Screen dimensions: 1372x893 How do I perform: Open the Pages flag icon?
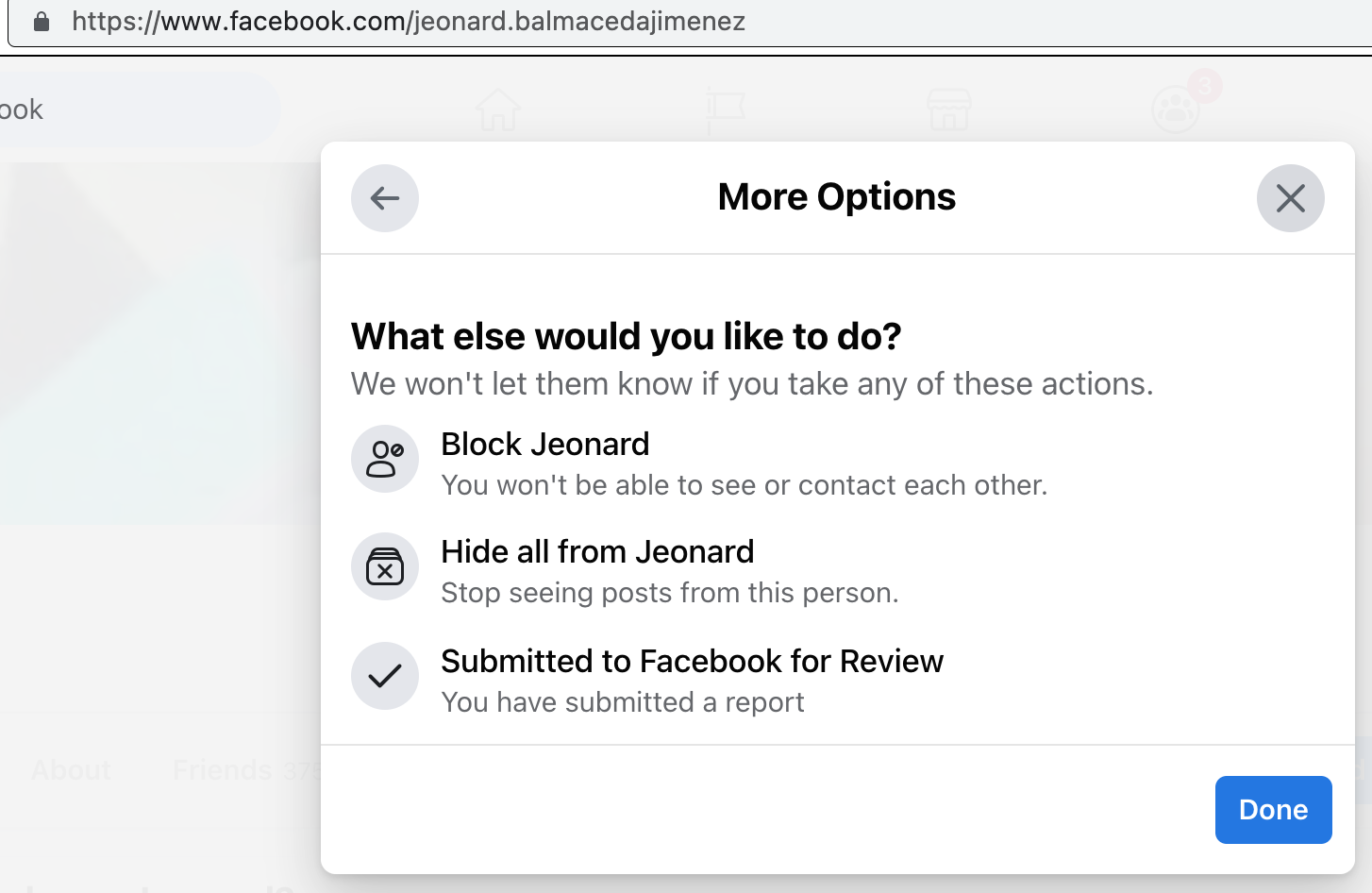(725, 110)
